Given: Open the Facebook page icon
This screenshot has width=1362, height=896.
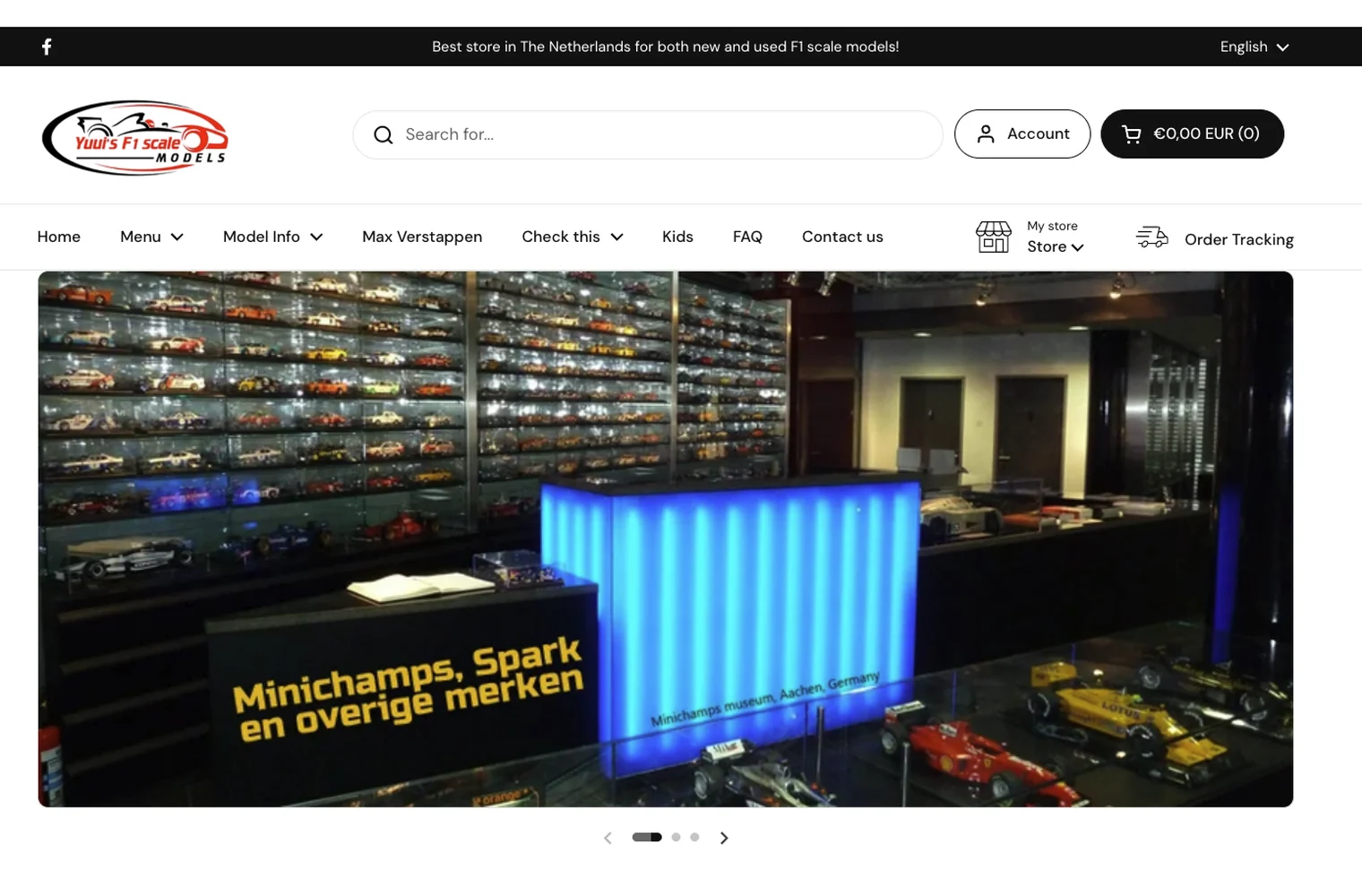Looking at the screenshot, I should (47, 47).
